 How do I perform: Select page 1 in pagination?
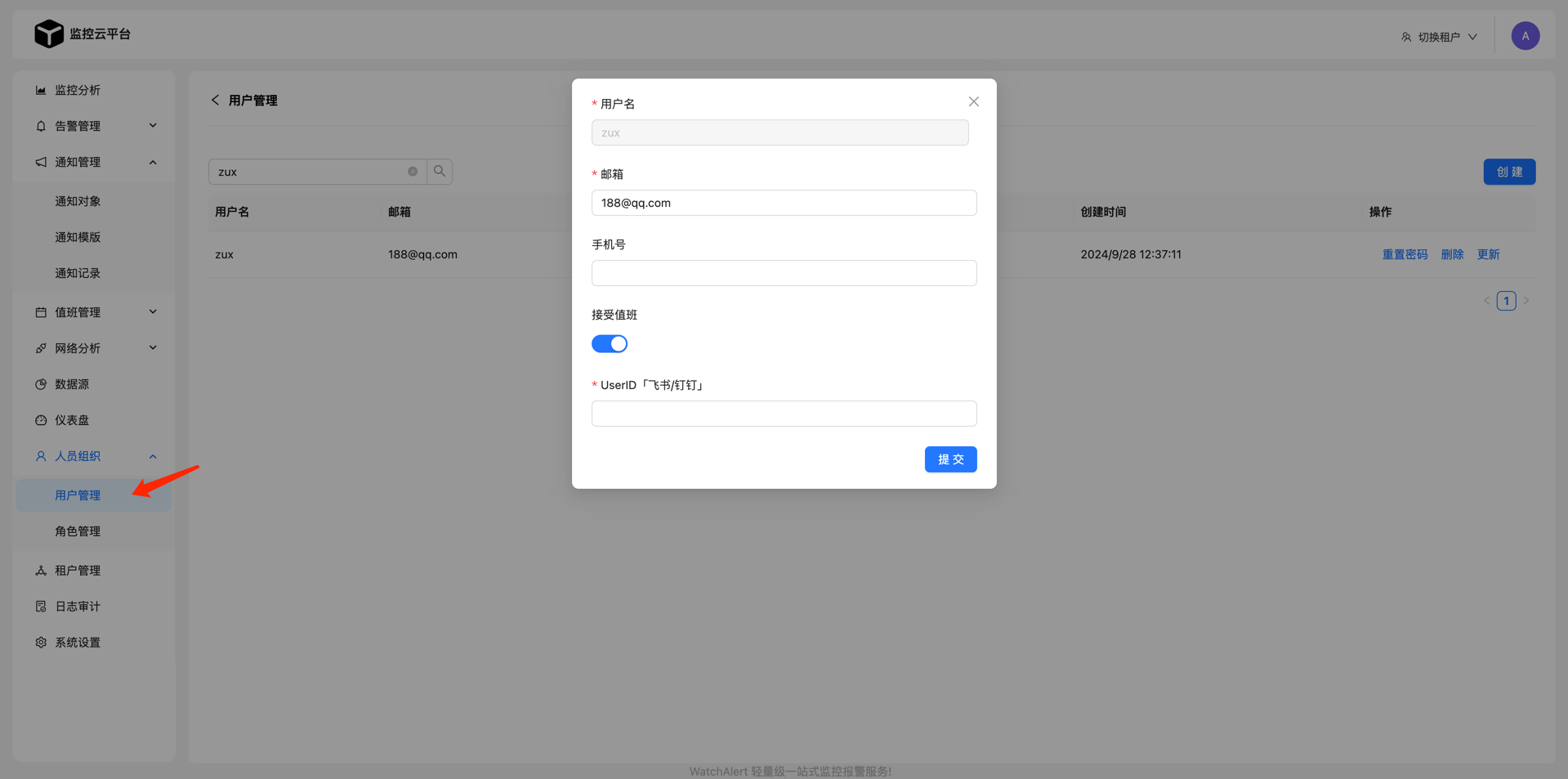pos(1506,301)
